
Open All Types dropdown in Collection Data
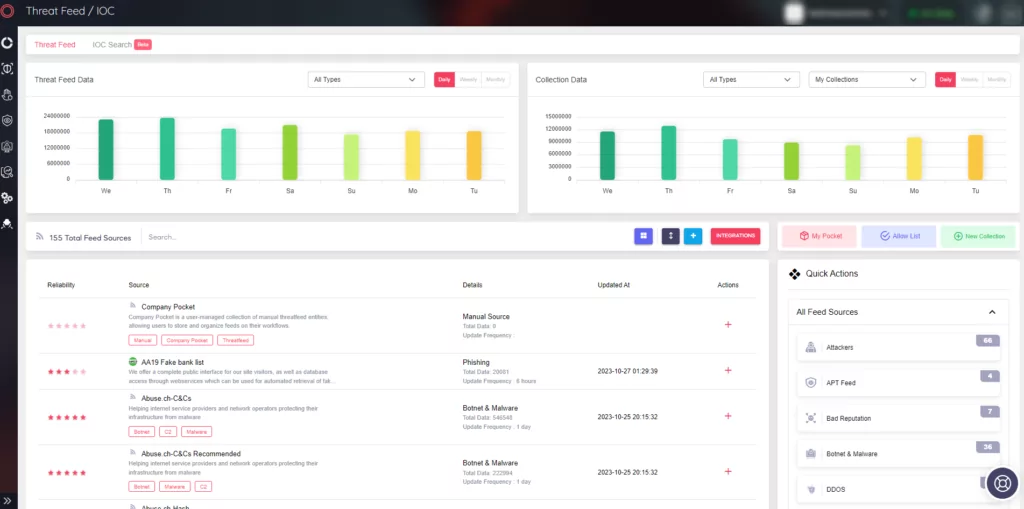pyautogui.click(x=751, y=80)
